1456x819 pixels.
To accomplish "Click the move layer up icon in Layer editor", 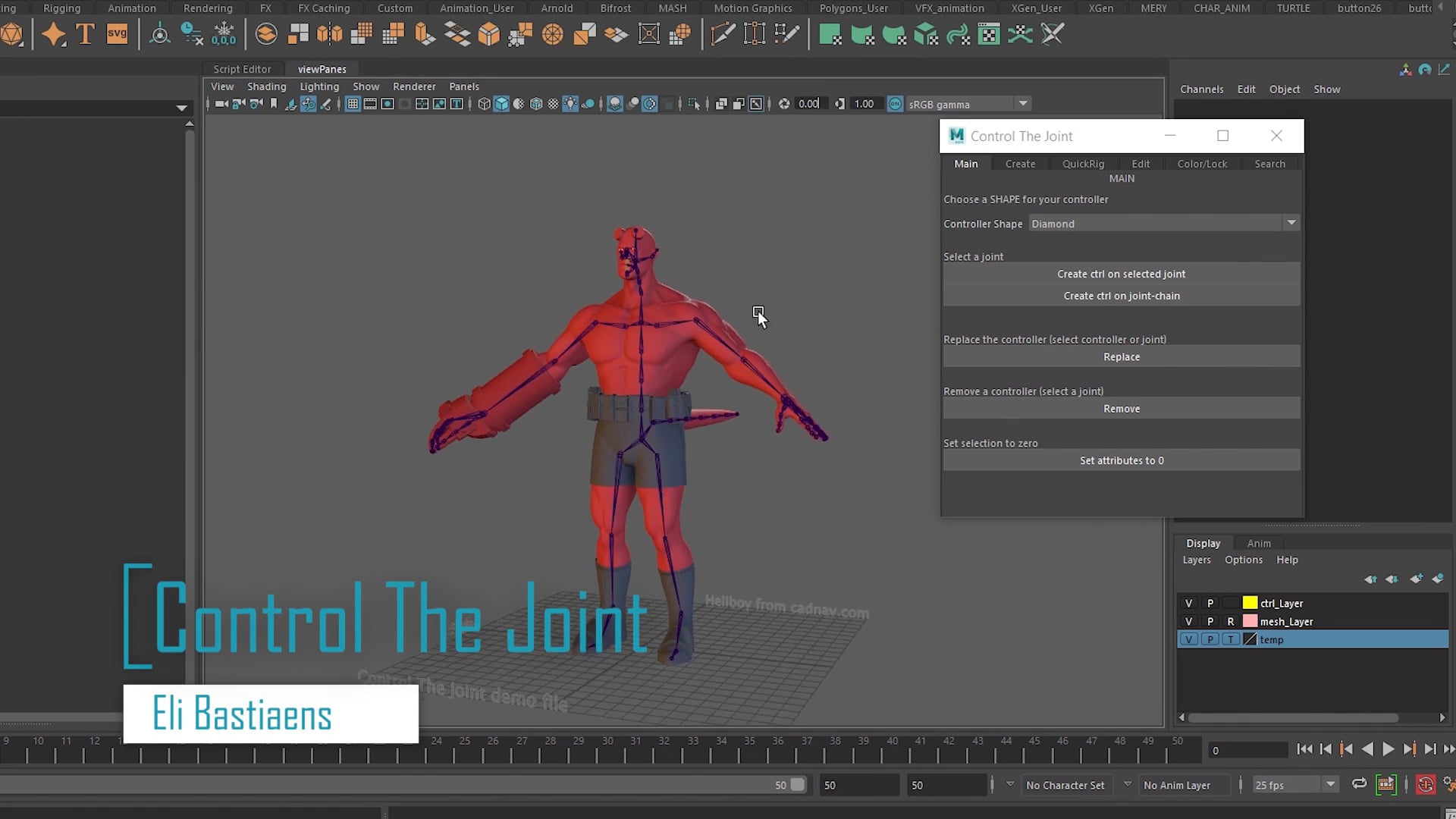I will [1371, 579].
